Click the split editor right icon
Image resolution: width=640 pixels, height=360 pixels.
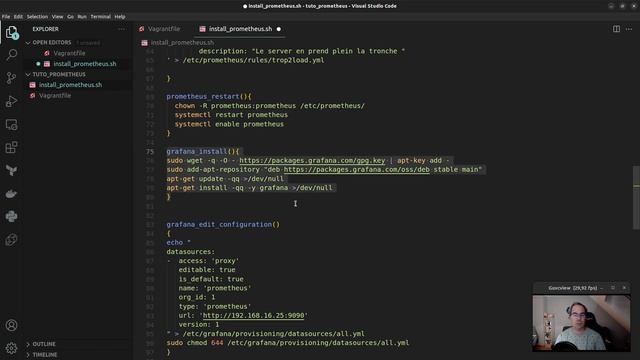616,29
